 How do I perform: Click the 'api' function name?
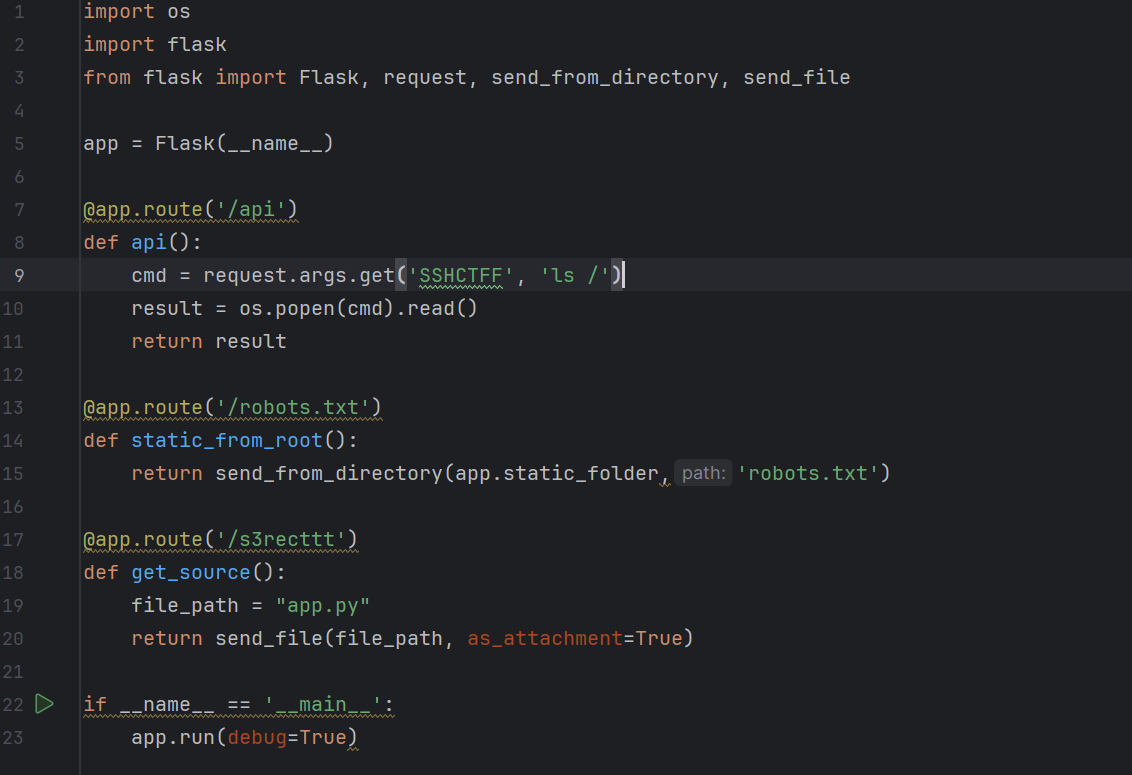pos(147,242)
